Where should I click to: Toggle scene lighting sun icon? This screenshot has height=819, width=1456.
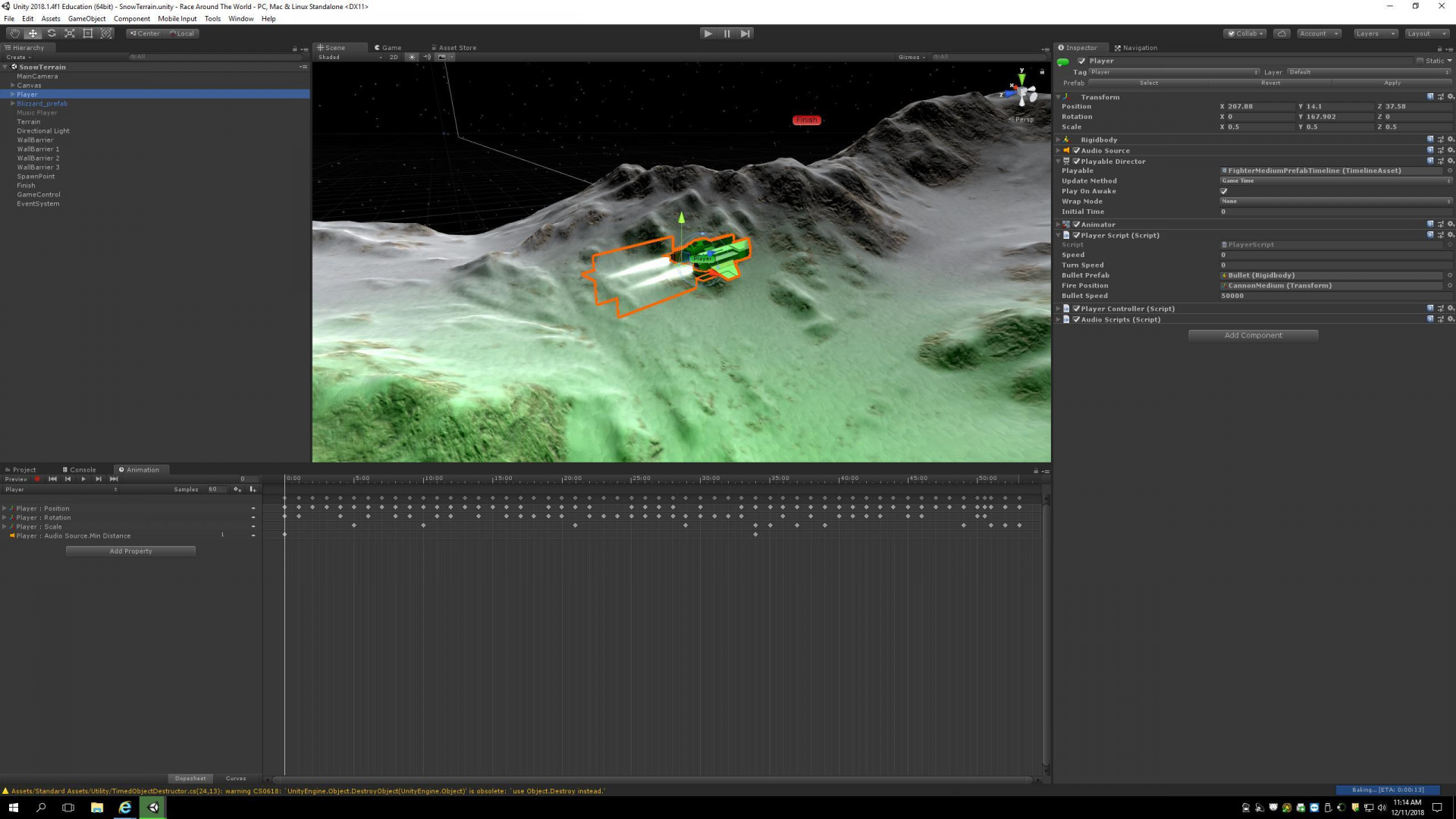(x=412, y=57)
